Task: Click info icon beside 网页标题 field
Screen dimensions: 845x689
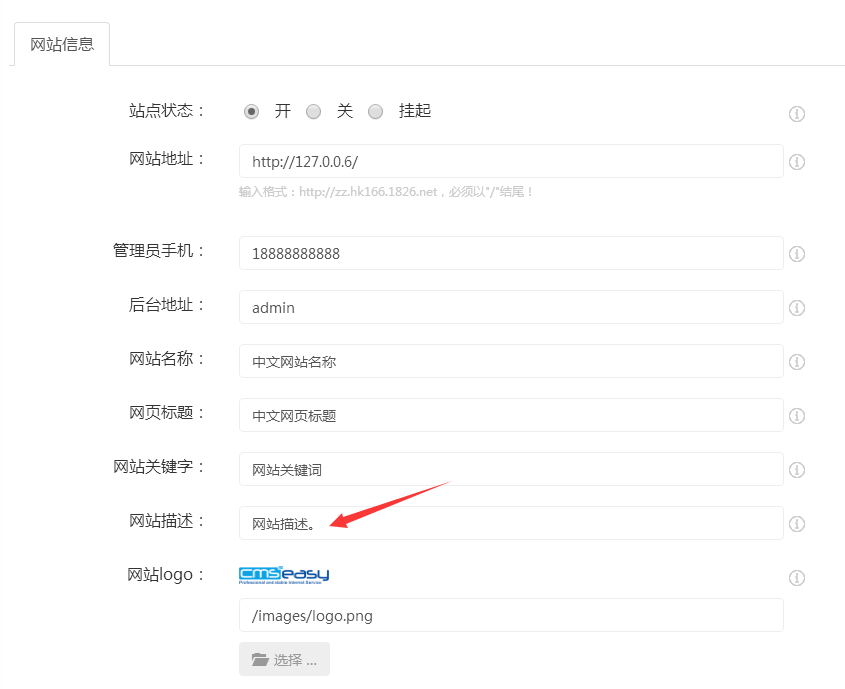Action: tap(797, 416)
